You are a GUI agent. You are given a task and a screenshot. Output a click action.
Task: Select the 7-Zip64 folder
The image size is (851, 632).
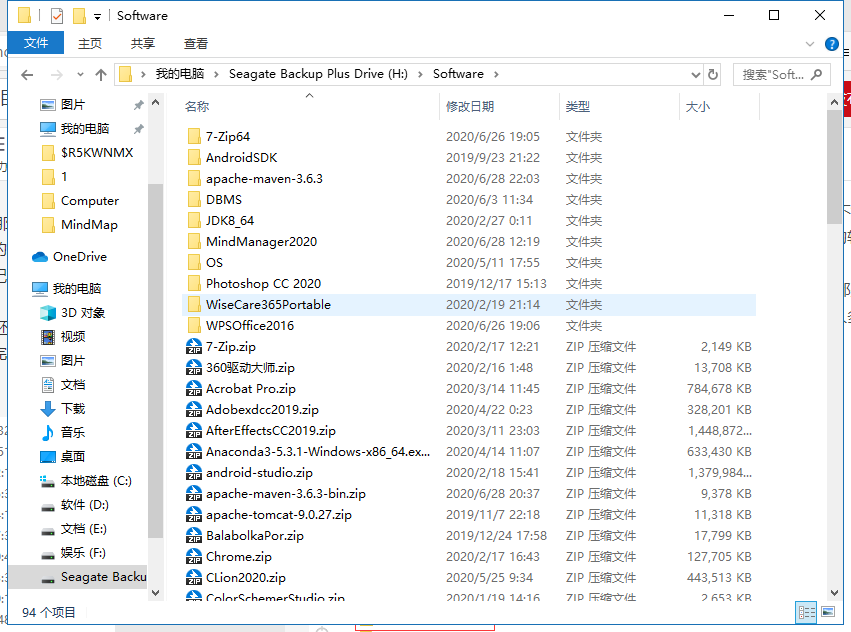click(x=227, y=137)
